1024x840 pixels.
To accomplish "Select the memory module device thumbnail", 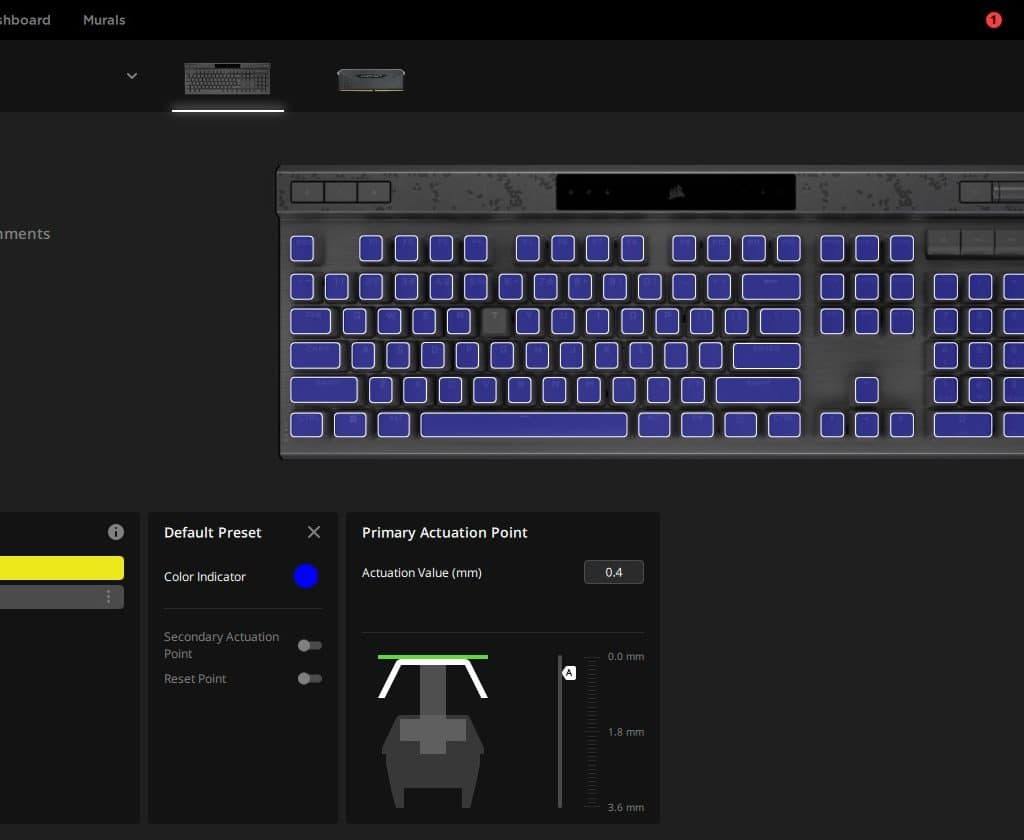I will point(371,80).
